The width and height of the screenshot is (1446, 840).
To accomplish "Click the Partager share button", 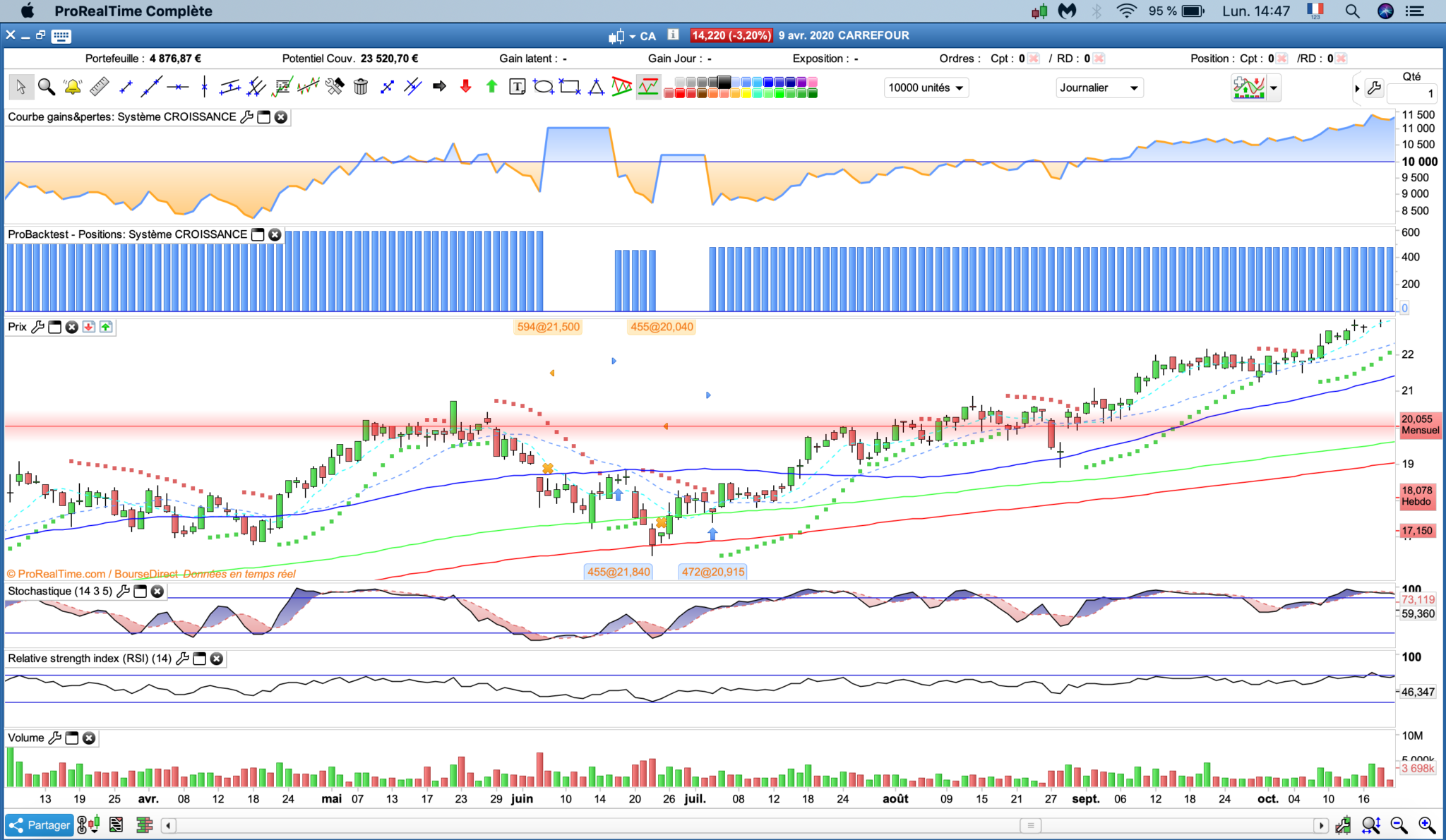I will pos(40,825).
